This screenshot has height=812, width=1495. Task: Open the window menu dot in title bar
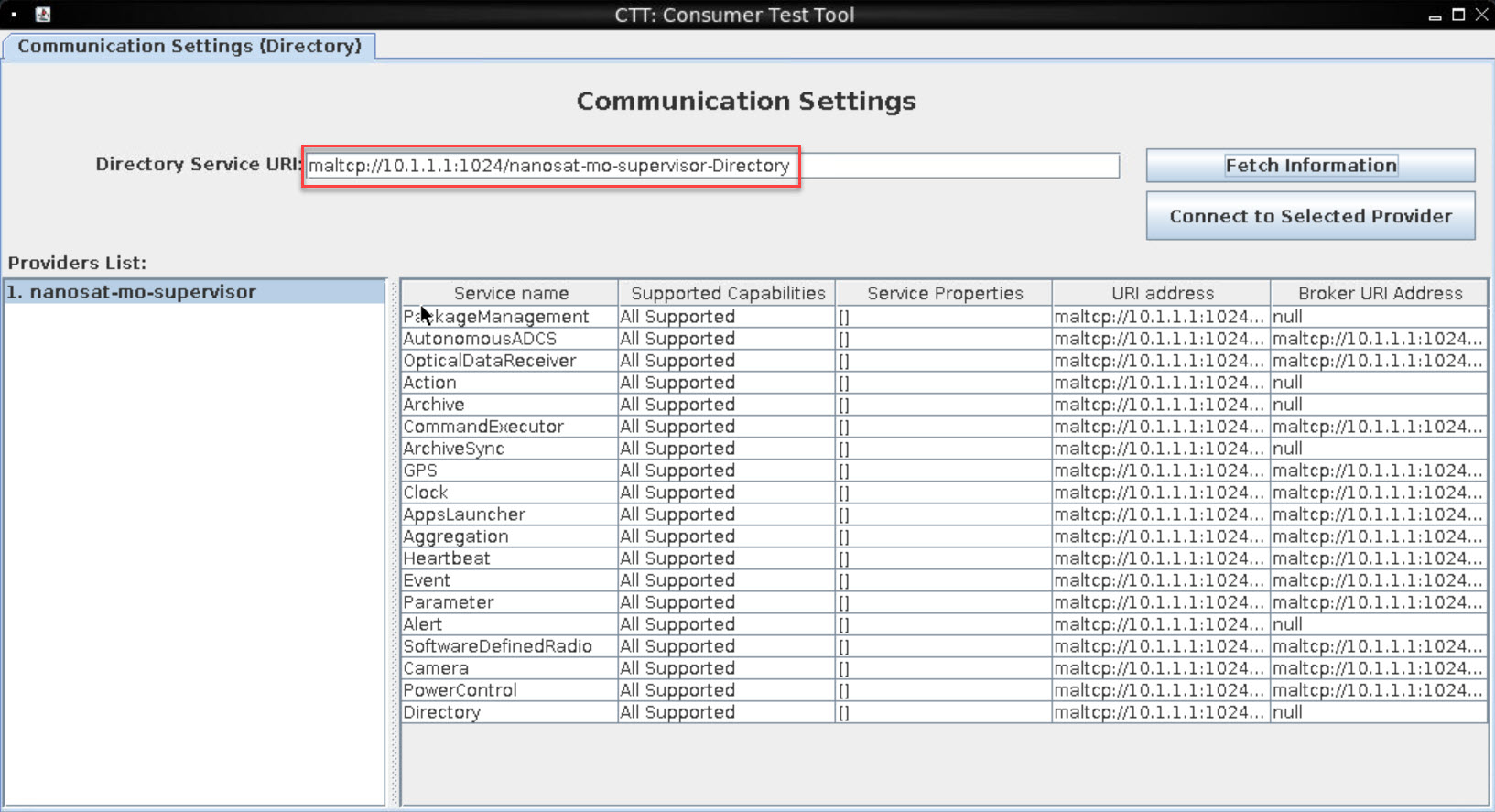[x=15, y=15]
